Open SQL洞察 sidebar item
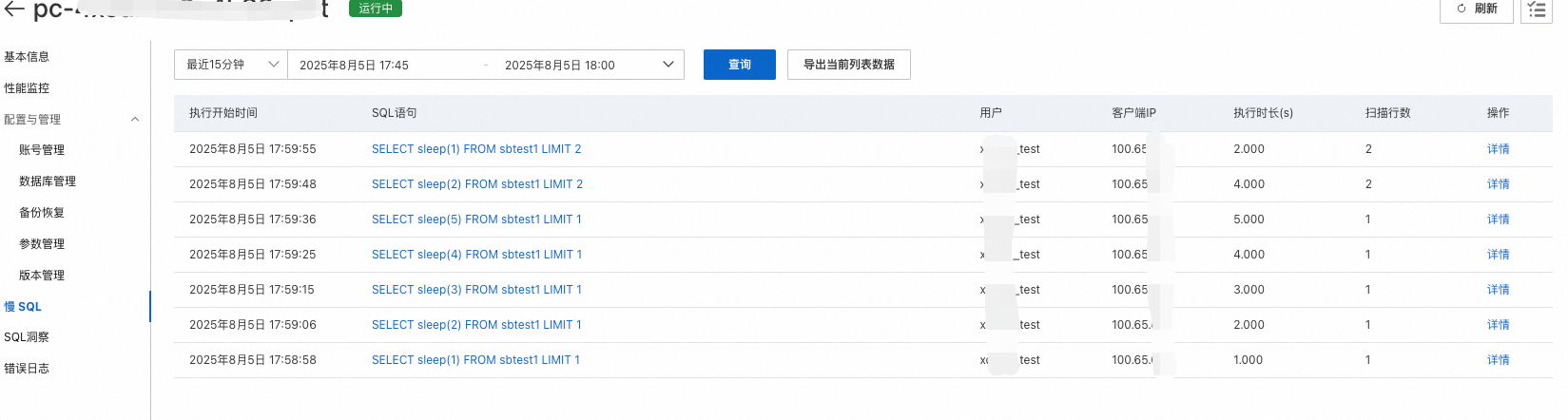The width and height of the screenshot is (1568, 420). point(27,337)
